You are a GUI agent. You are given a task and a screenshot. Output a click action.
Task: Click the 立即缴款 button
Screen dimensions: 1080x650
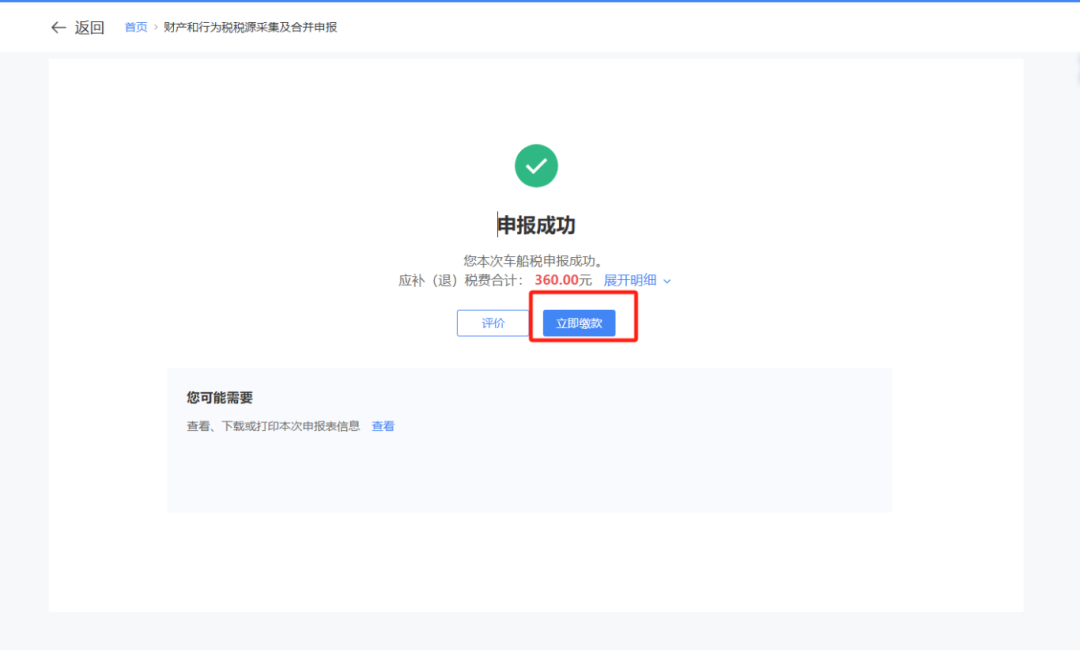coord(579,323)
